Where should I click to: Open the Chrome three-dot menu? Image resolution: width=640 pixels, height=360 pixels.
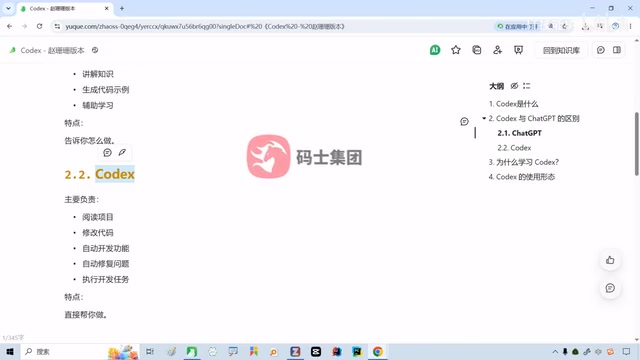(x=631, y=26)
